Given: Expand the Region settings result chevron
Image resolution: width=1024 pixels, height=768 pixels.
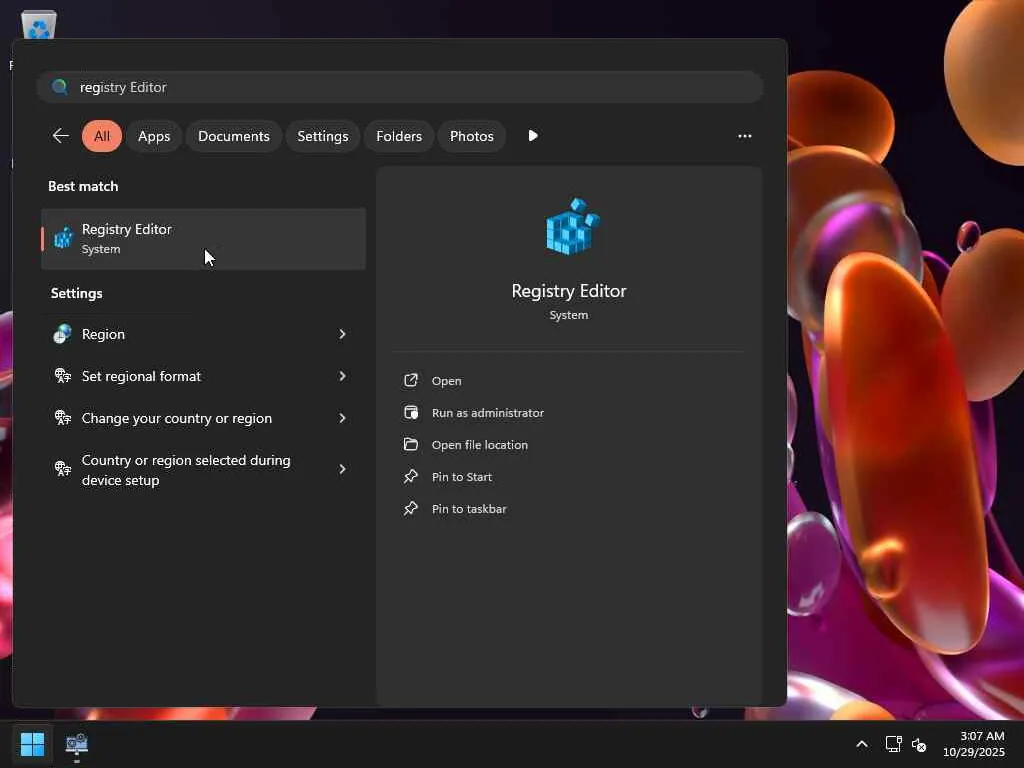Looking at the screenshot, I should [x=342, y=334].
